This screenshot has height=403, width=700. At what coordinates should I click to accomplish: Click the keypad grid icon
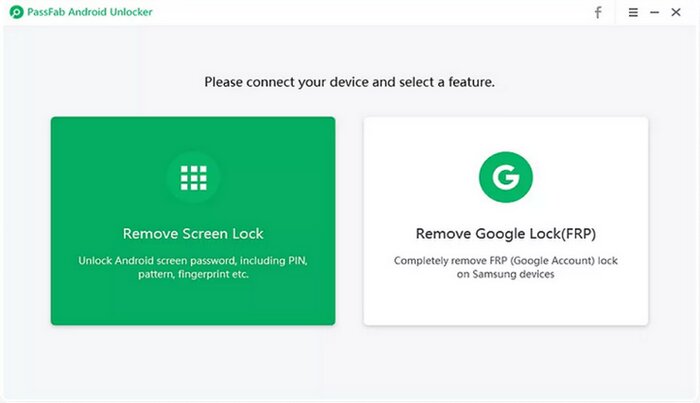(193, 178)
